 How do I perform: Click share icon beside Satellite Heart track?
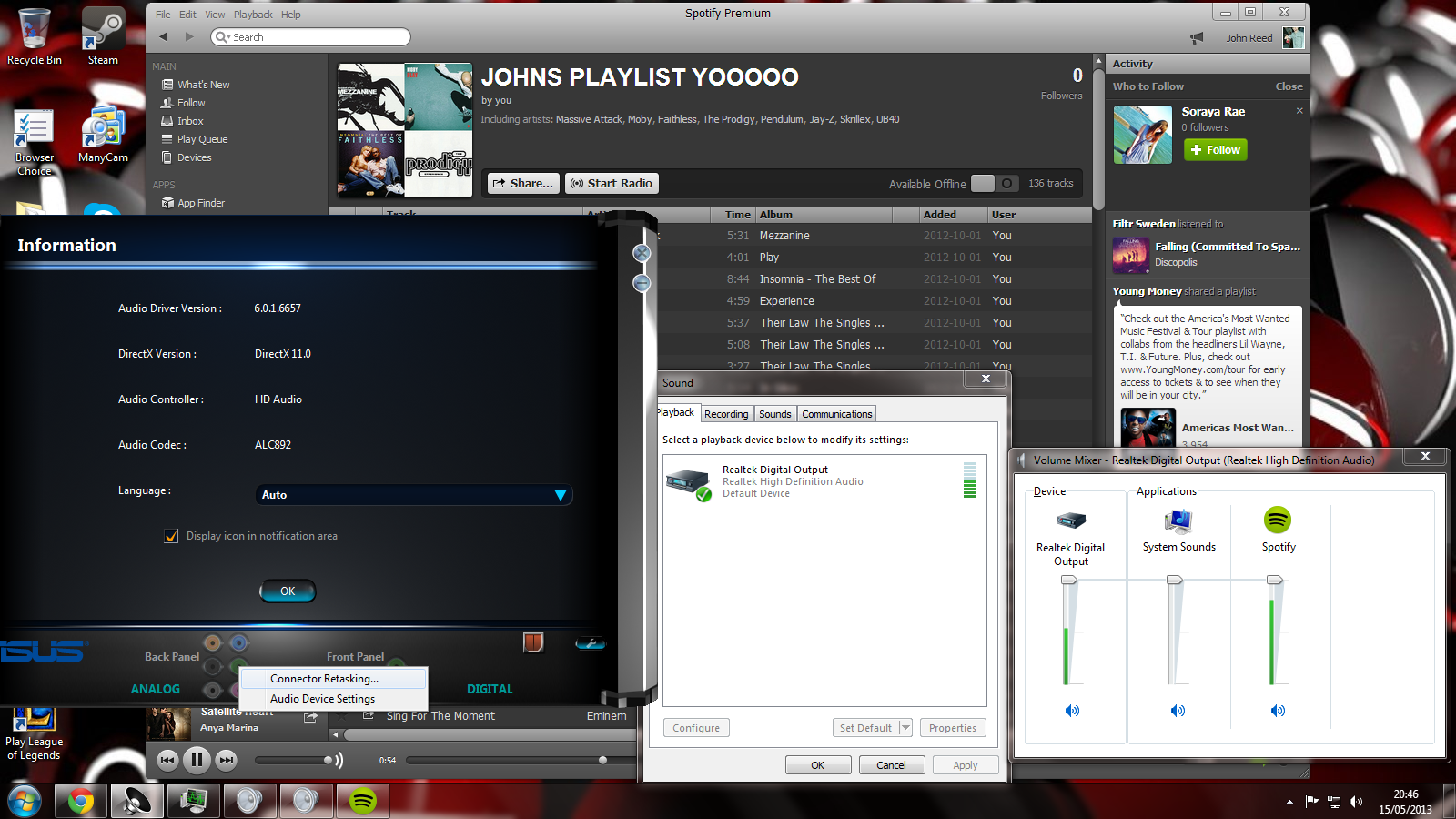310,718
